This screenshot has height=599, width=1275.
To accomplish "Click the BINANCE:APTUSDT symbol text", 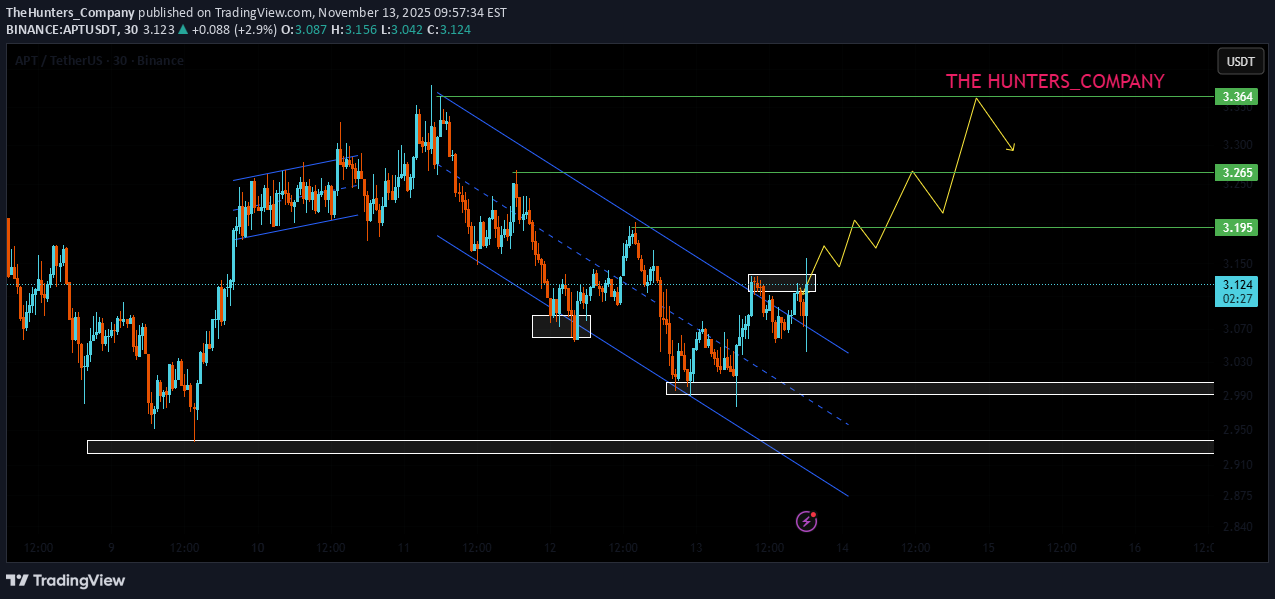I will [x=59, y=30].
